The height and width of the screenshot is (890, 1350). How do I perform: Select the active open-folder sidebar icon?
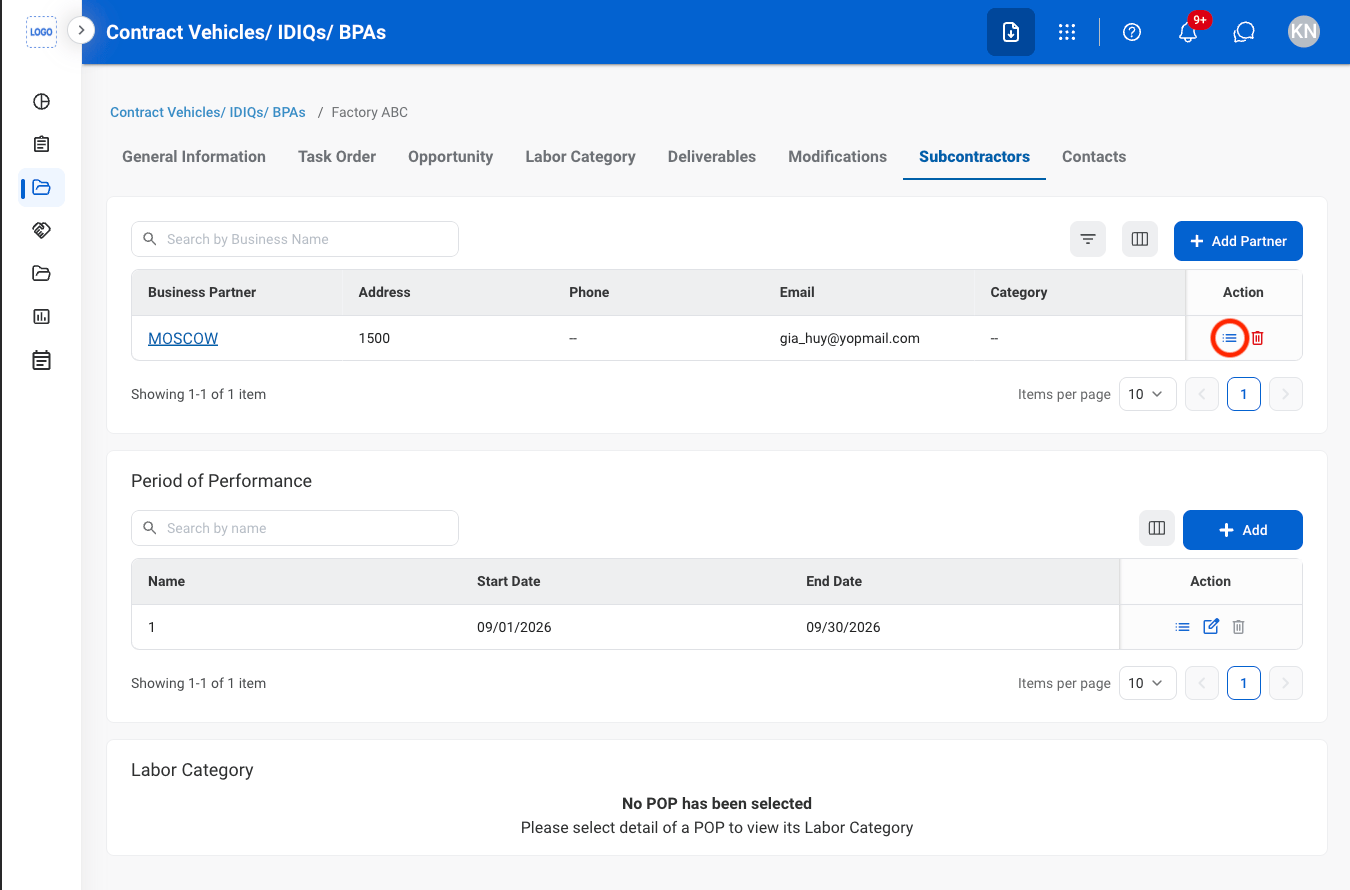tap(41, 187)
